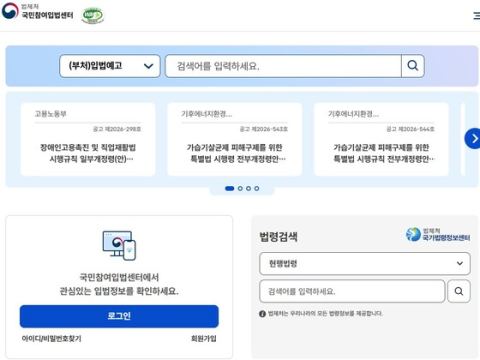Select the second carousel page dot
Viewport: 480px width, 360px height.
click(240, 188)
